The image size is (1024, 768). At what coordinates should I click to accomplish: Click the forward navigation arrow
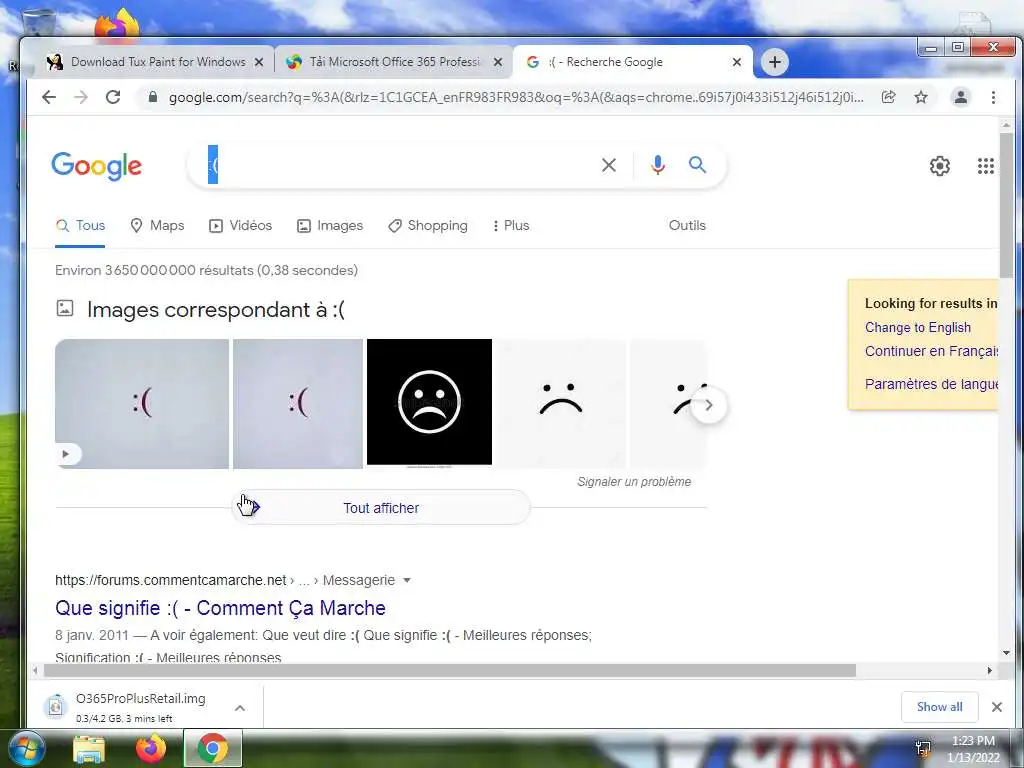point(80,97)
